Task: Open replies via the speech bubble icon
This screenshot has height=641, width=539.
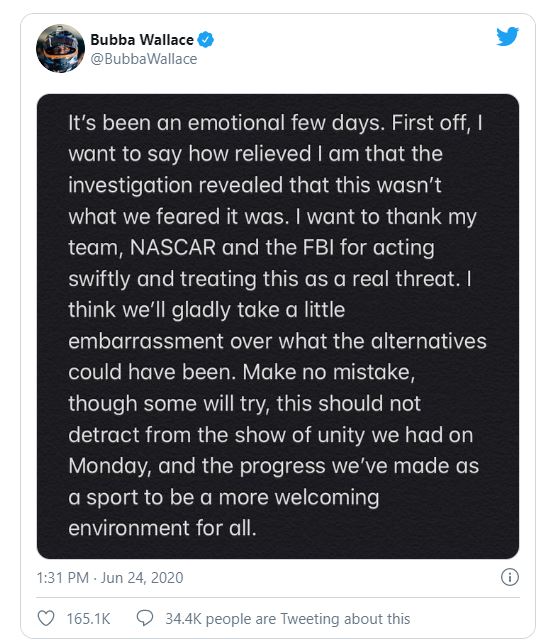Action: point(144,618)
